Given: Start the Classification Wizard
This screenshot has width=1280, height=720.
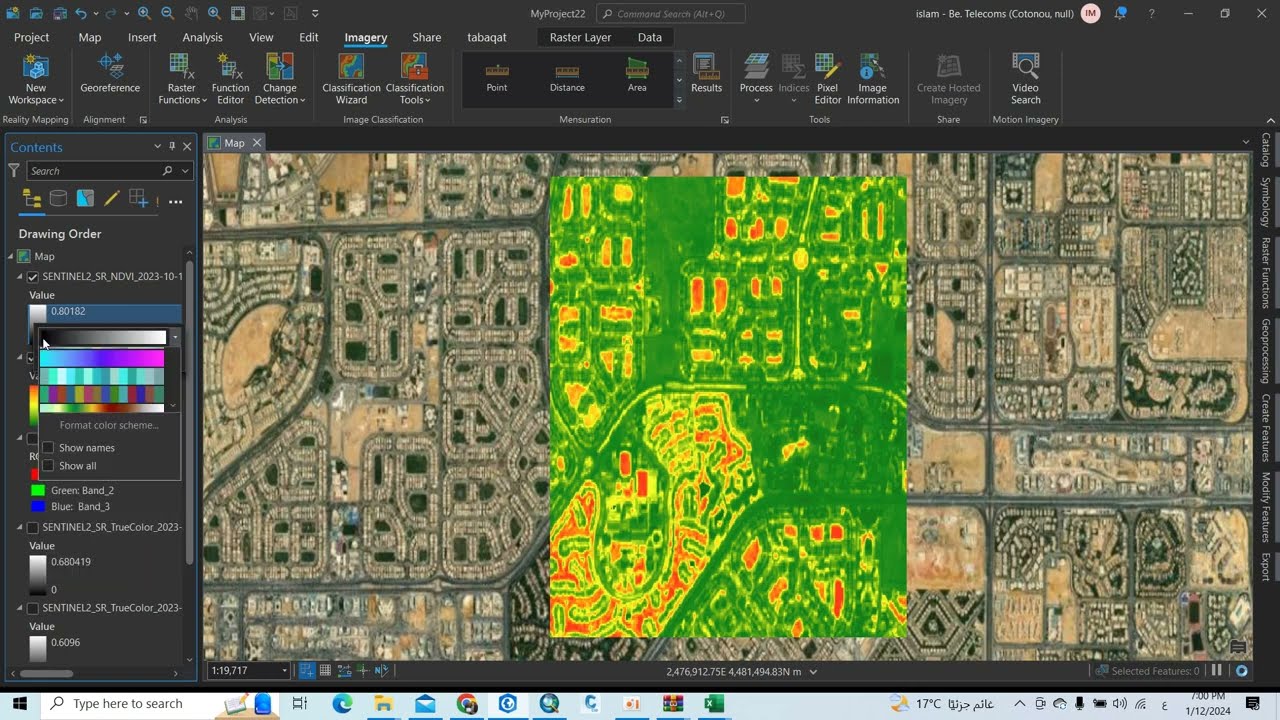Looking at the screenshot, I should pyautogui.click(x=351, y=80).
